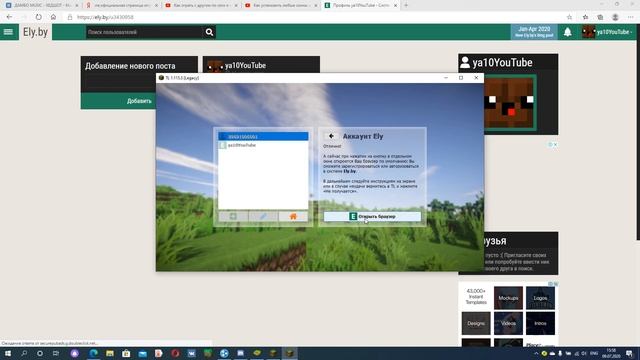
Task: Switch to the first browser tab
Action: [42, 5]
